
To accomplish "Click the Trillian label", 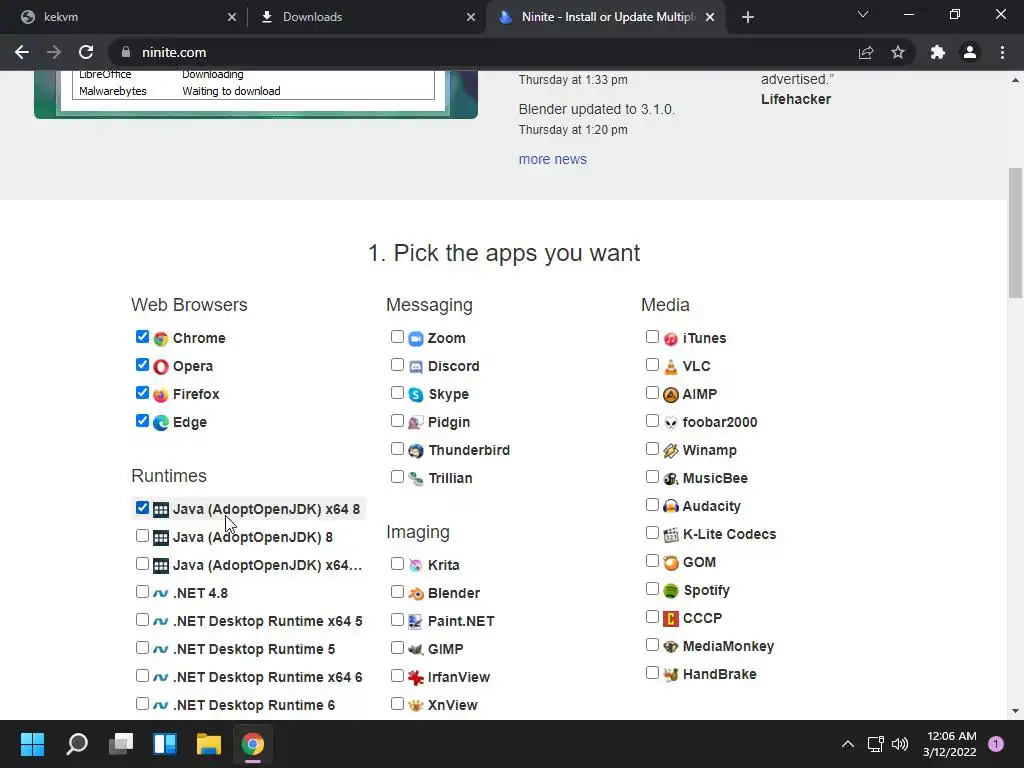I will coord(451,479).
